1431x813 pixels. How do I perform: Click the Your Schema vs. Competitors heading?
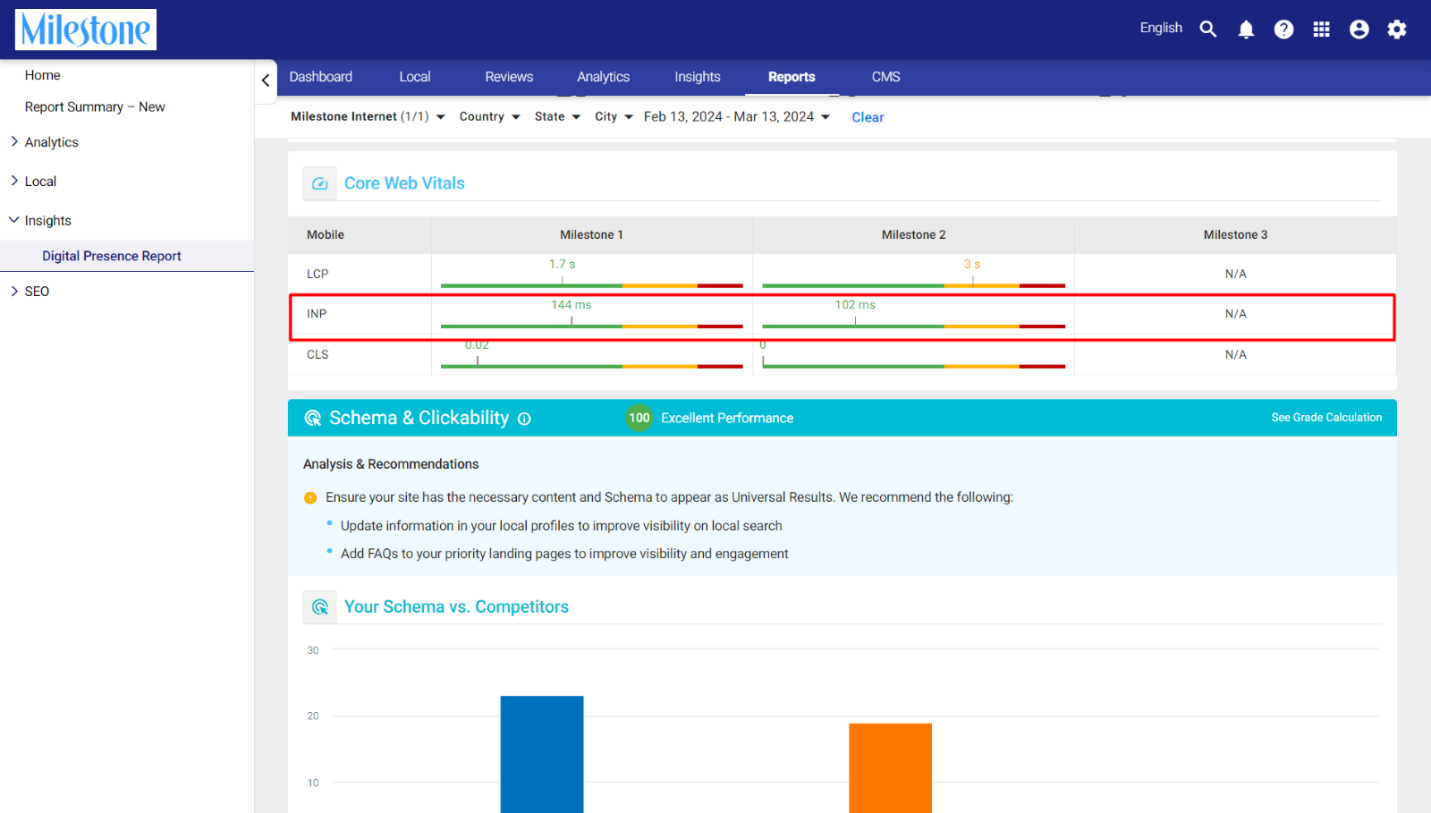tap(456, 607)
